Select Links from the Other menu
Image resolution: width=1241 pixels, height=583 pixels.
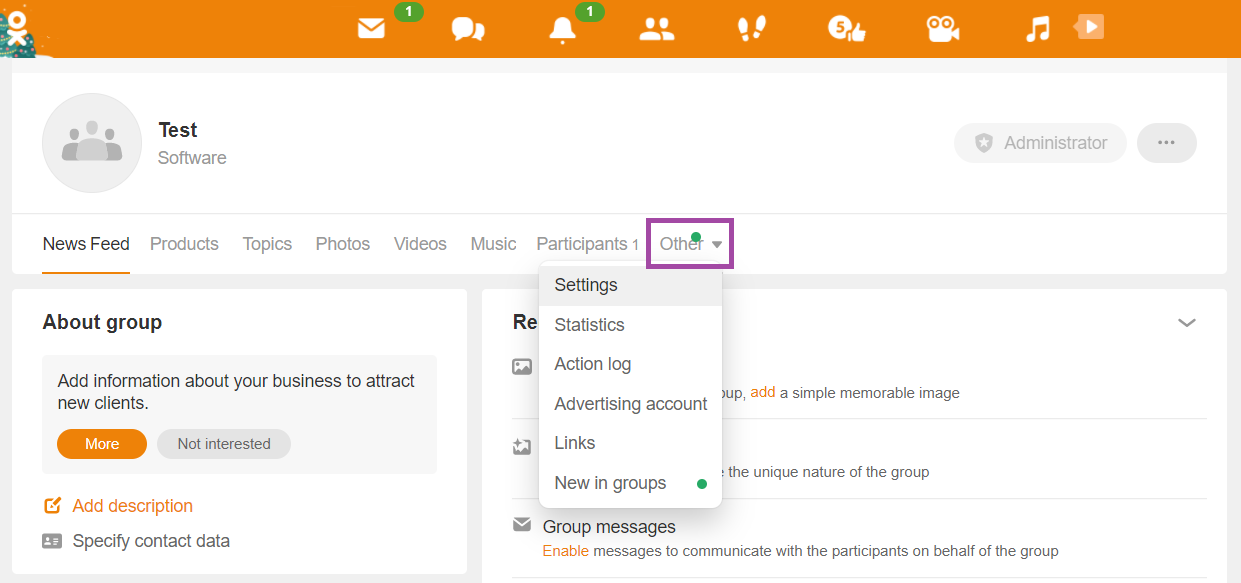pos(630,443)
